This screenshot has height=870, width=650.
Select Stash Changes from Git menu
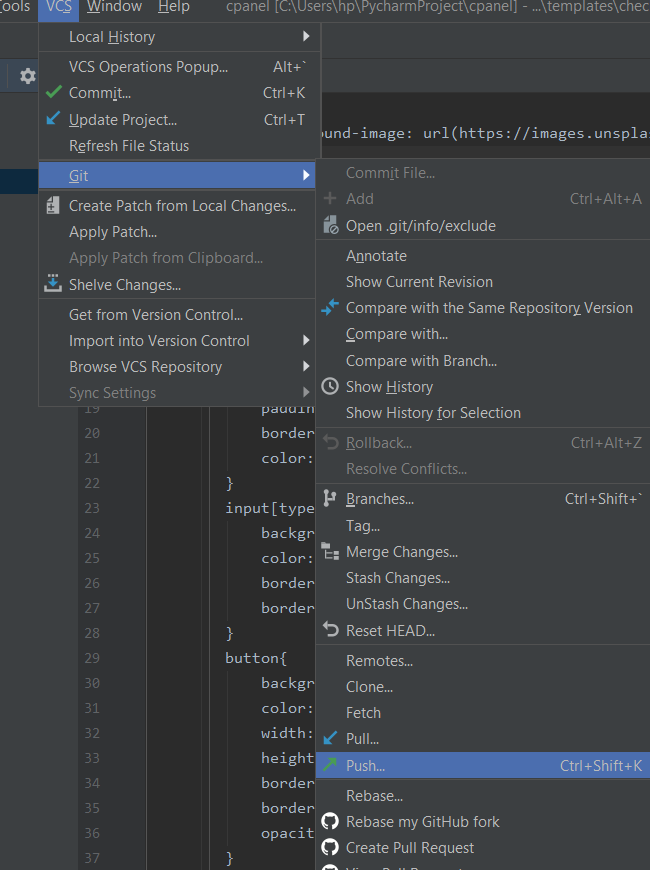[398, 578]
